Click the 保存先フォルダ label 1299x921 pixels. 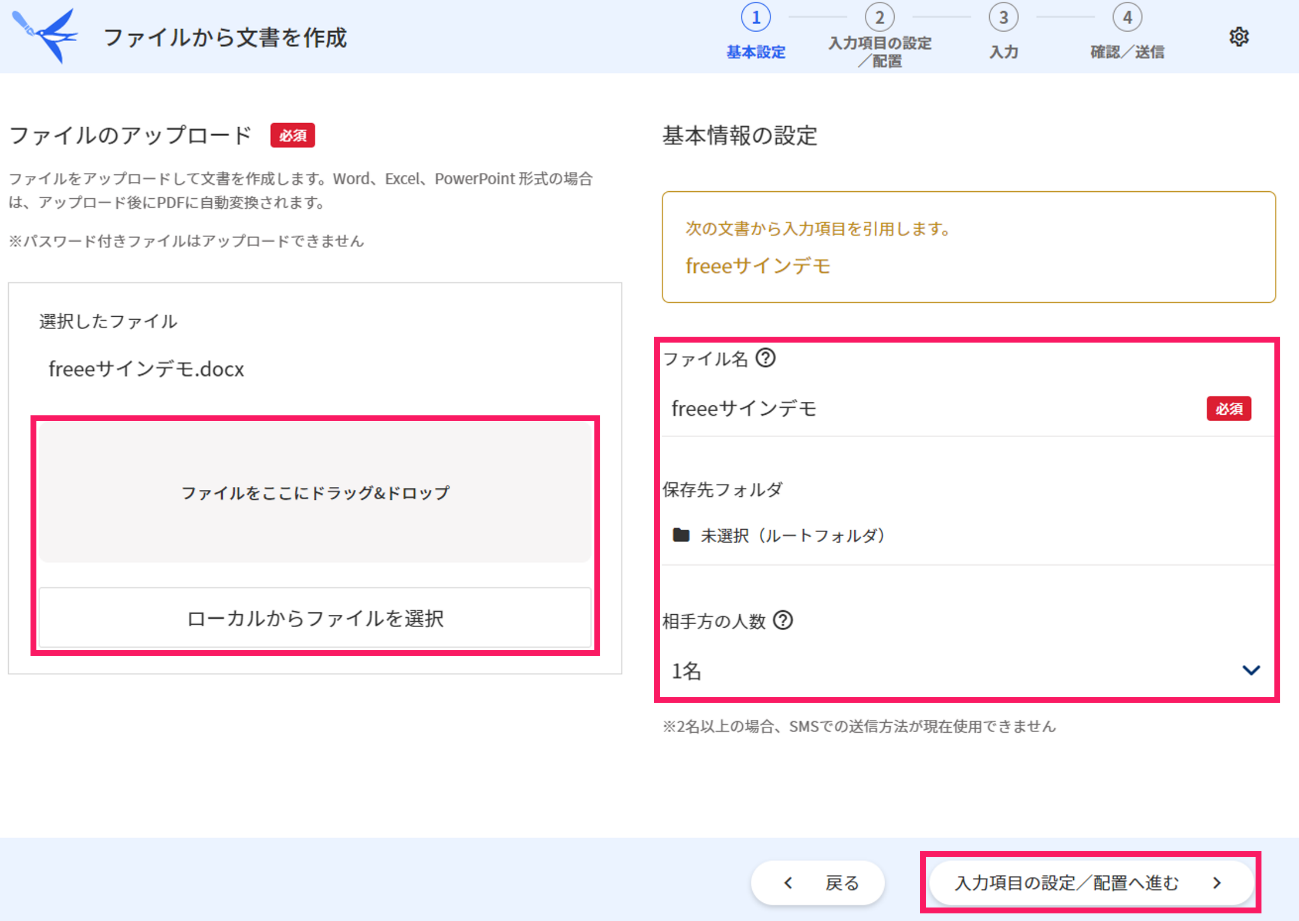pos(722,489)
